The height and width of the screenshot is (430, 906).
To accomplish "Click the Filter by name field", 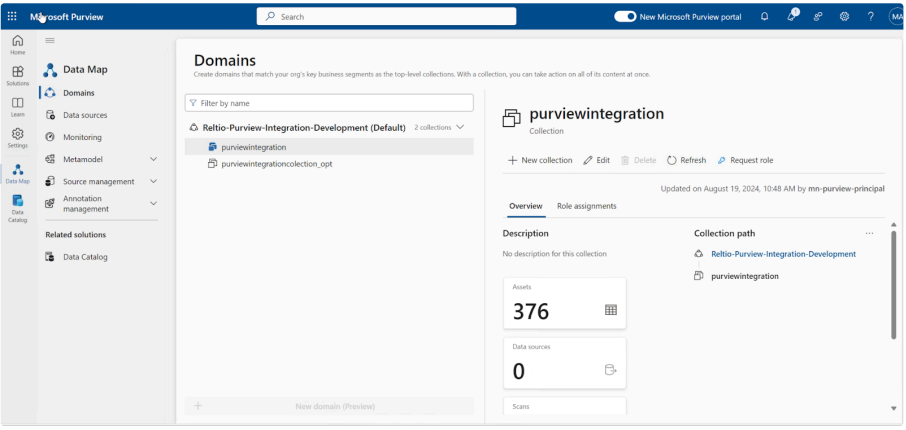I will 329,103.
